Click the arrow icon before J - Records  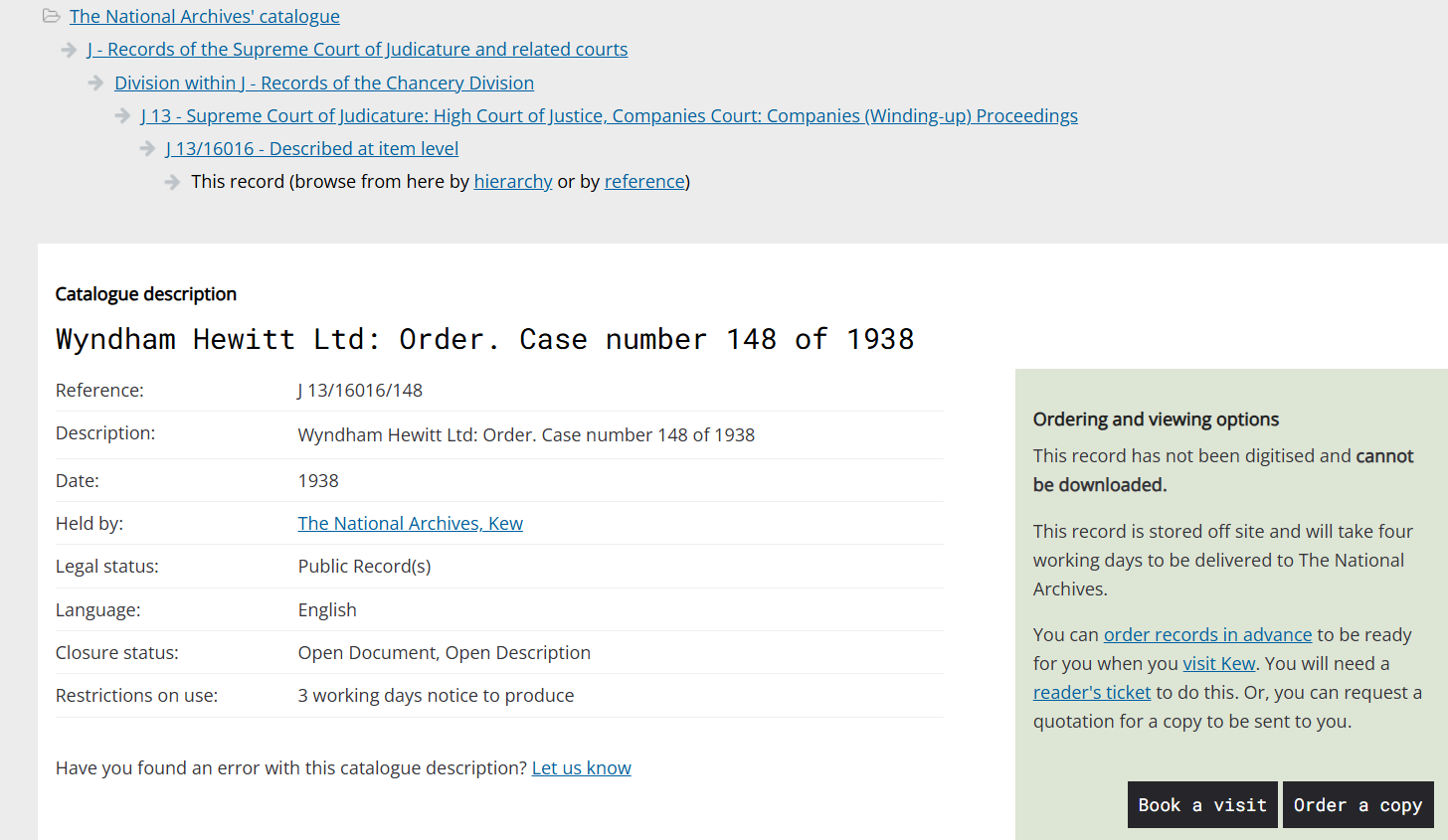click(x=70, y=50)
